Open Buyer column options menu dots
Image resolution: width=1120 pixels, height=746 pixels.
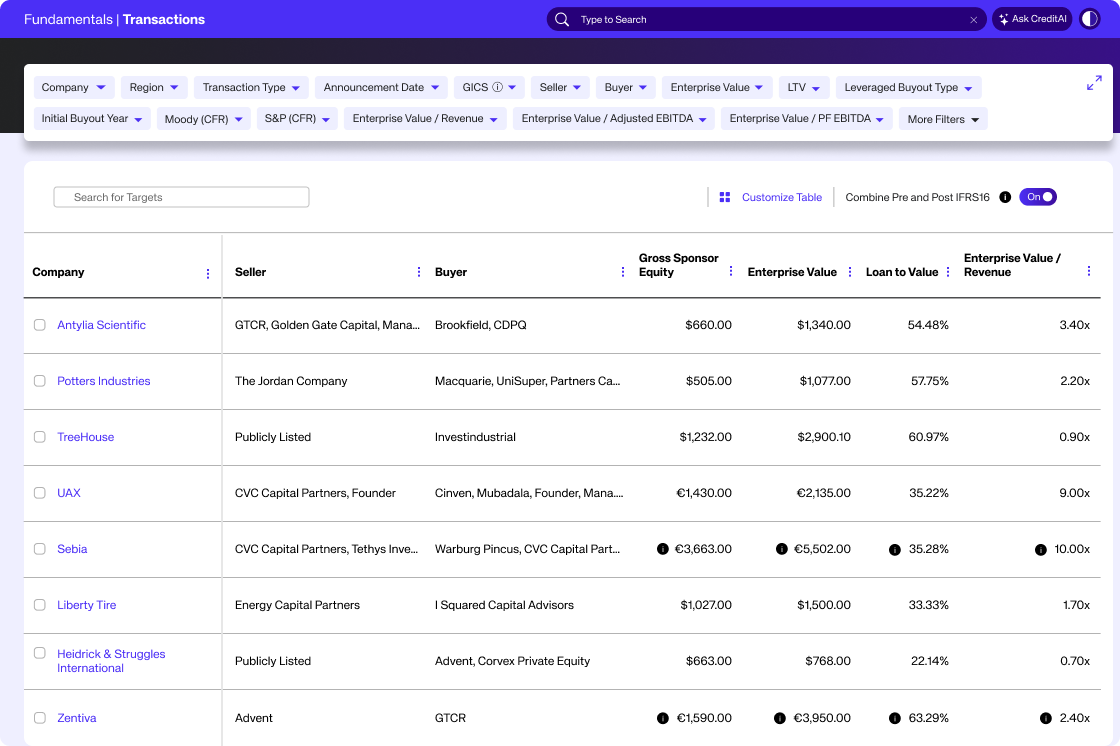pyautogui.click(x=623, y=272)
